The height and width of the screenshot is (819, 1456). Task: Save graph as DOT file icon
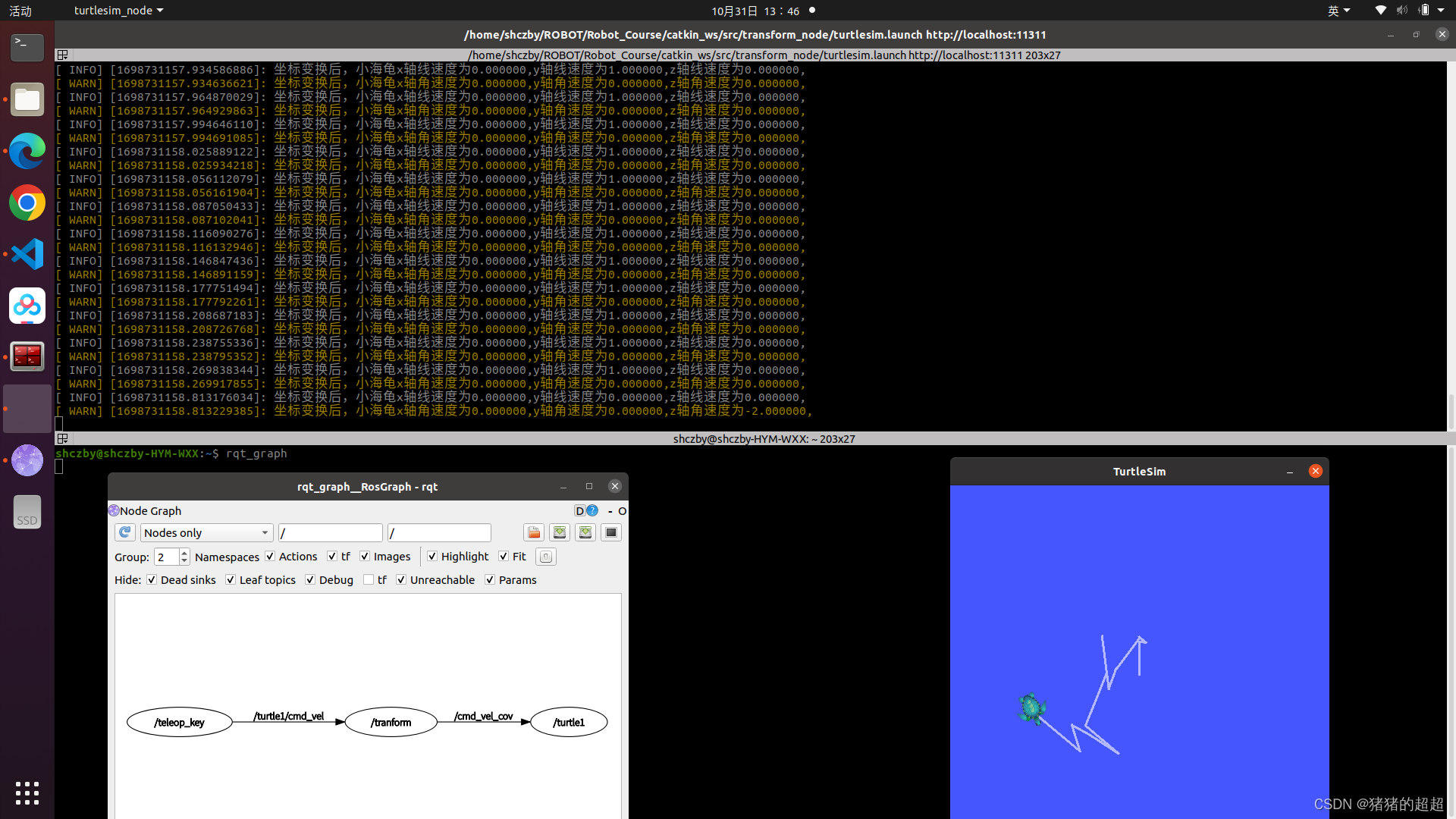tap(560, 532)
